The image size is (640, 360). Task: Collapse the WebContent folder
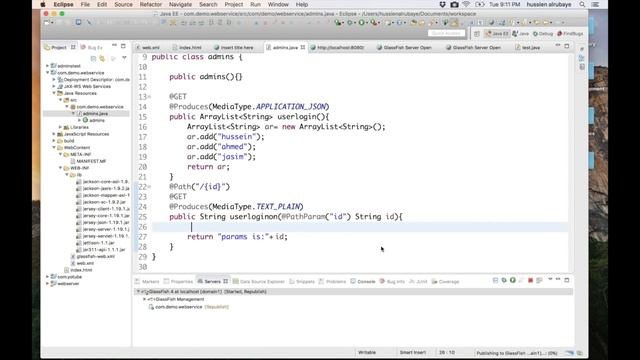coord(54,147)
